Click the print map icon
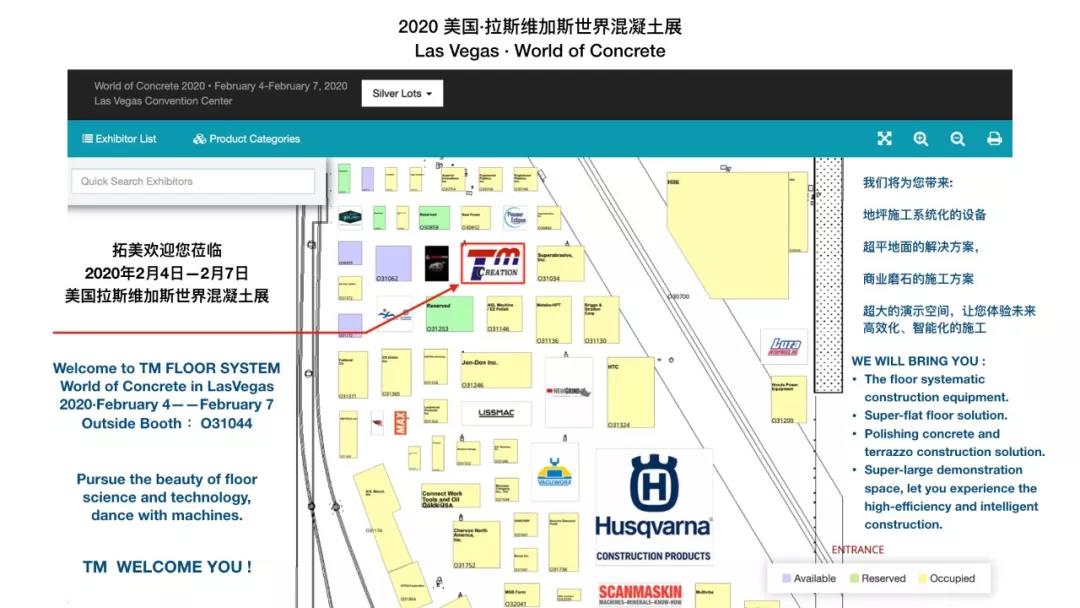 coord(994,139)
